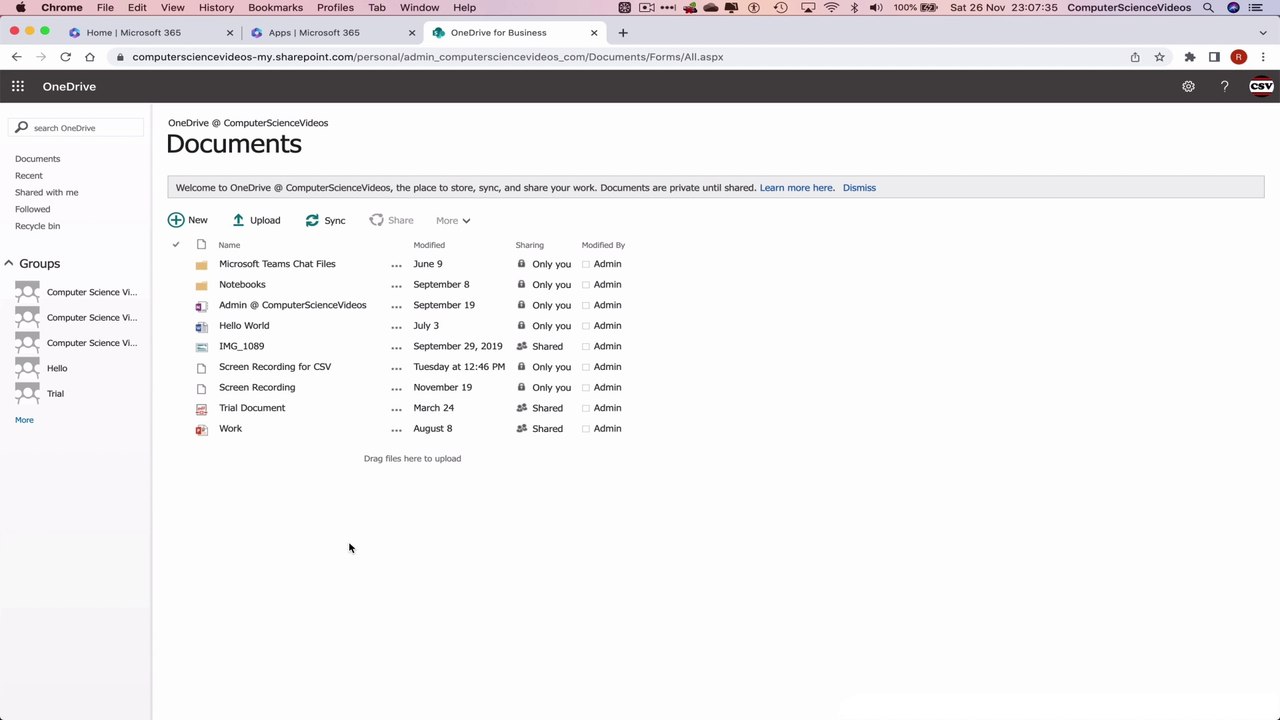Open the ellipsis menu for Microsoft Teams Chat Files
Viewport: 1280px width, 720px height.
point(397,266)
